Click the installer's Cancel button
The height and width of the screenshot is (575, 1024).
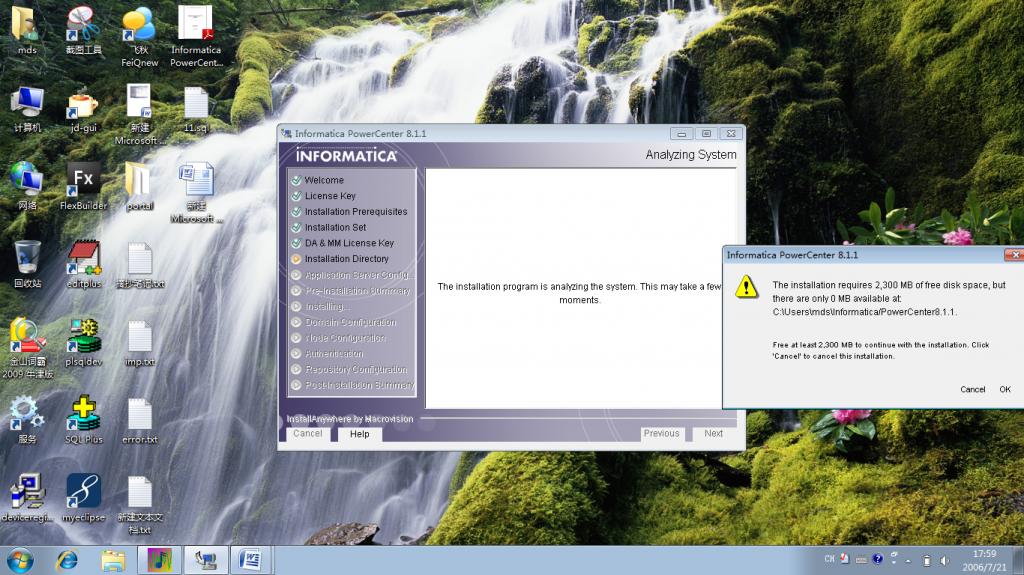tap(308, 434)
